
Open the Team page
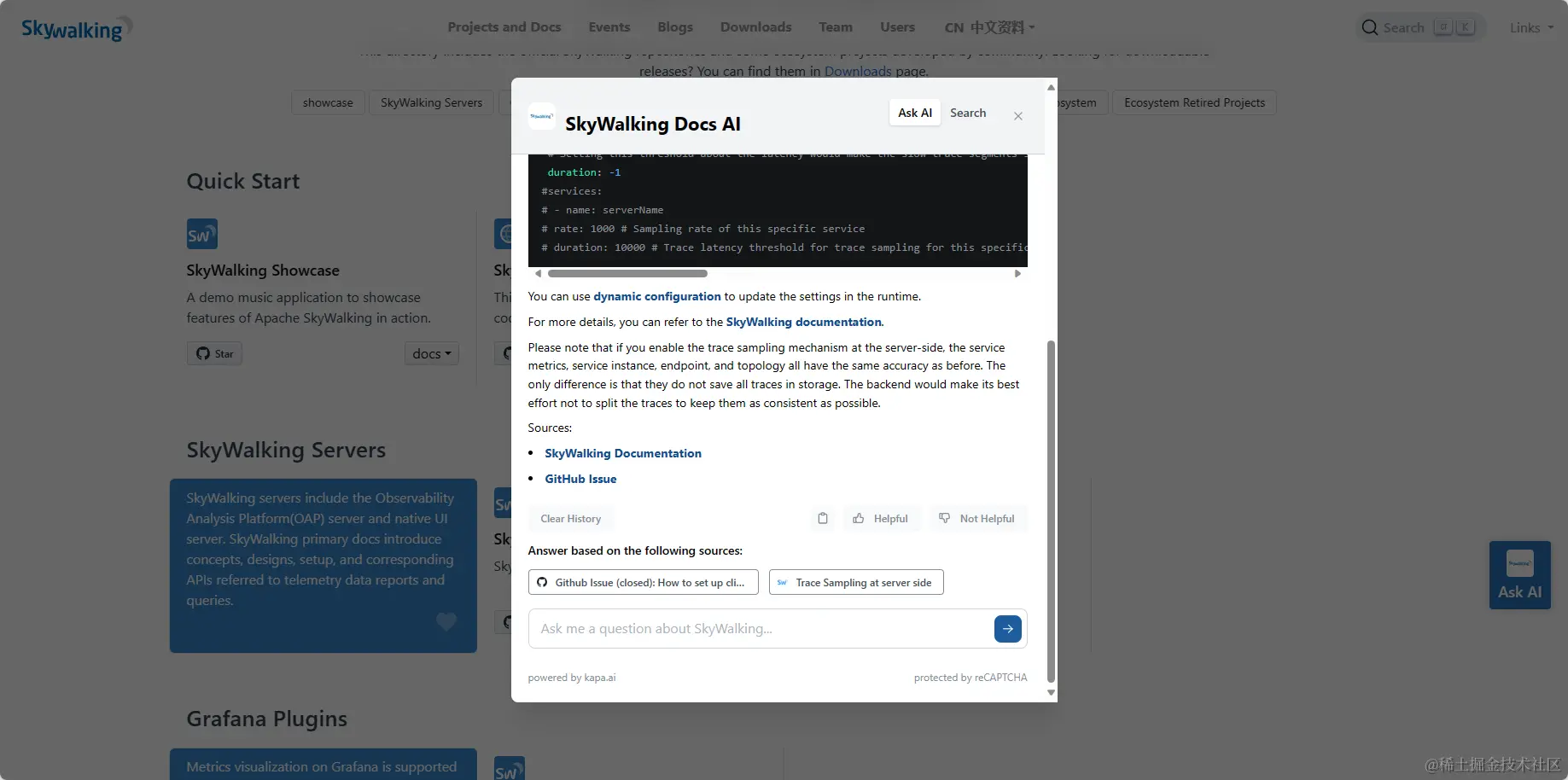pyautogui.click(x=836, y=27)
